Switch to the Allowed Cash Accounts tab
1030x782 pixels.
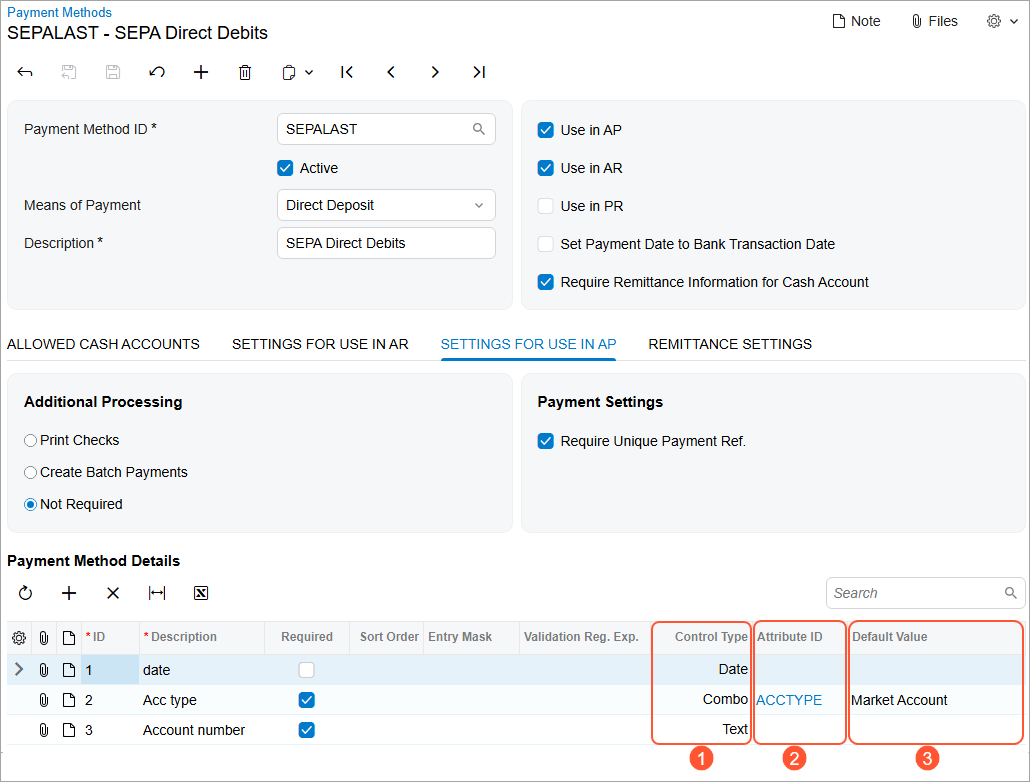[103, 344]
